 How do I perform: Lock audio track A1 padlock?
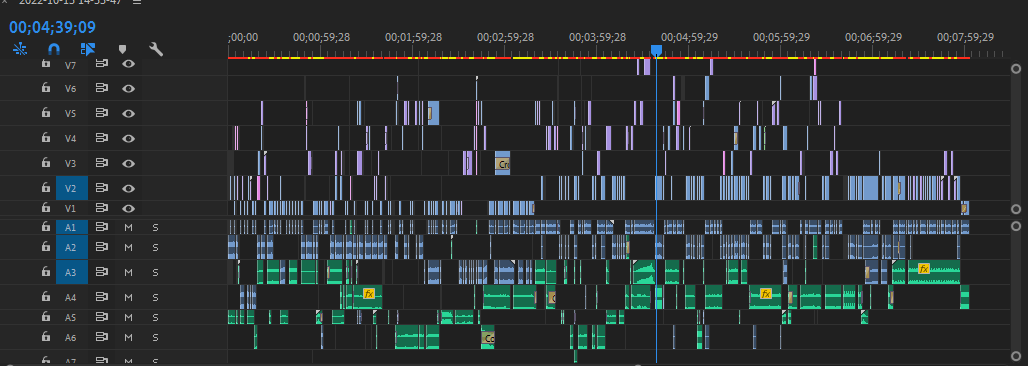coord(46,226)
